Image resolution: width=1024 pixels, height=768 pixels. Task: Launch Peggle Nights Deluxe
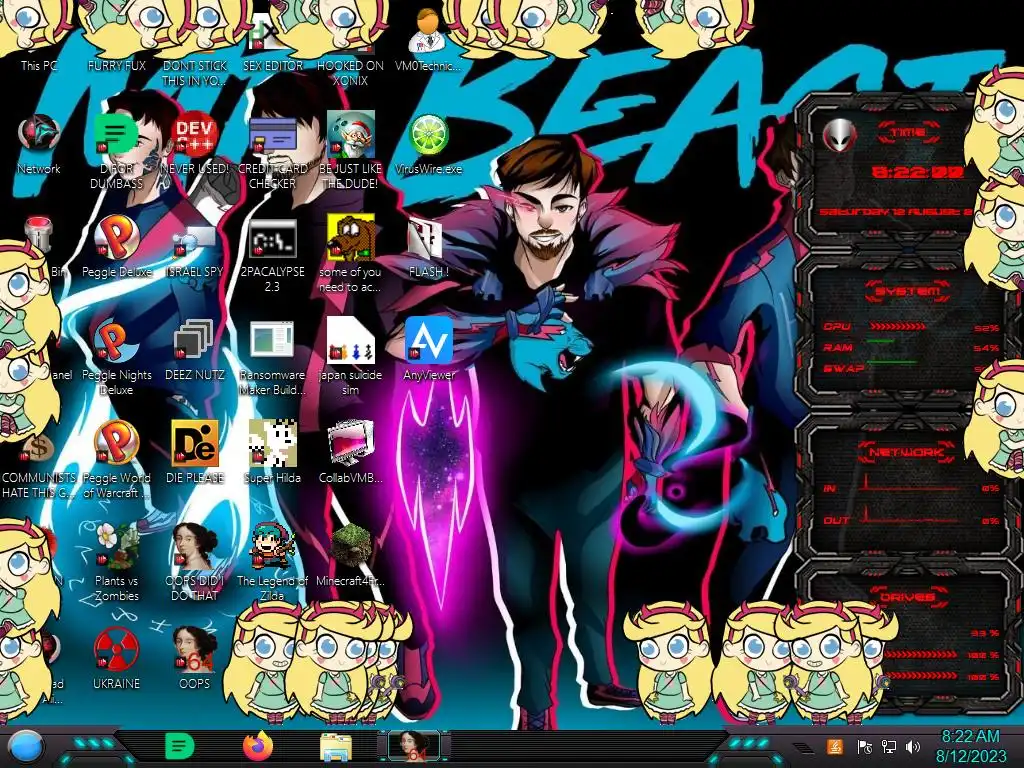116,357
